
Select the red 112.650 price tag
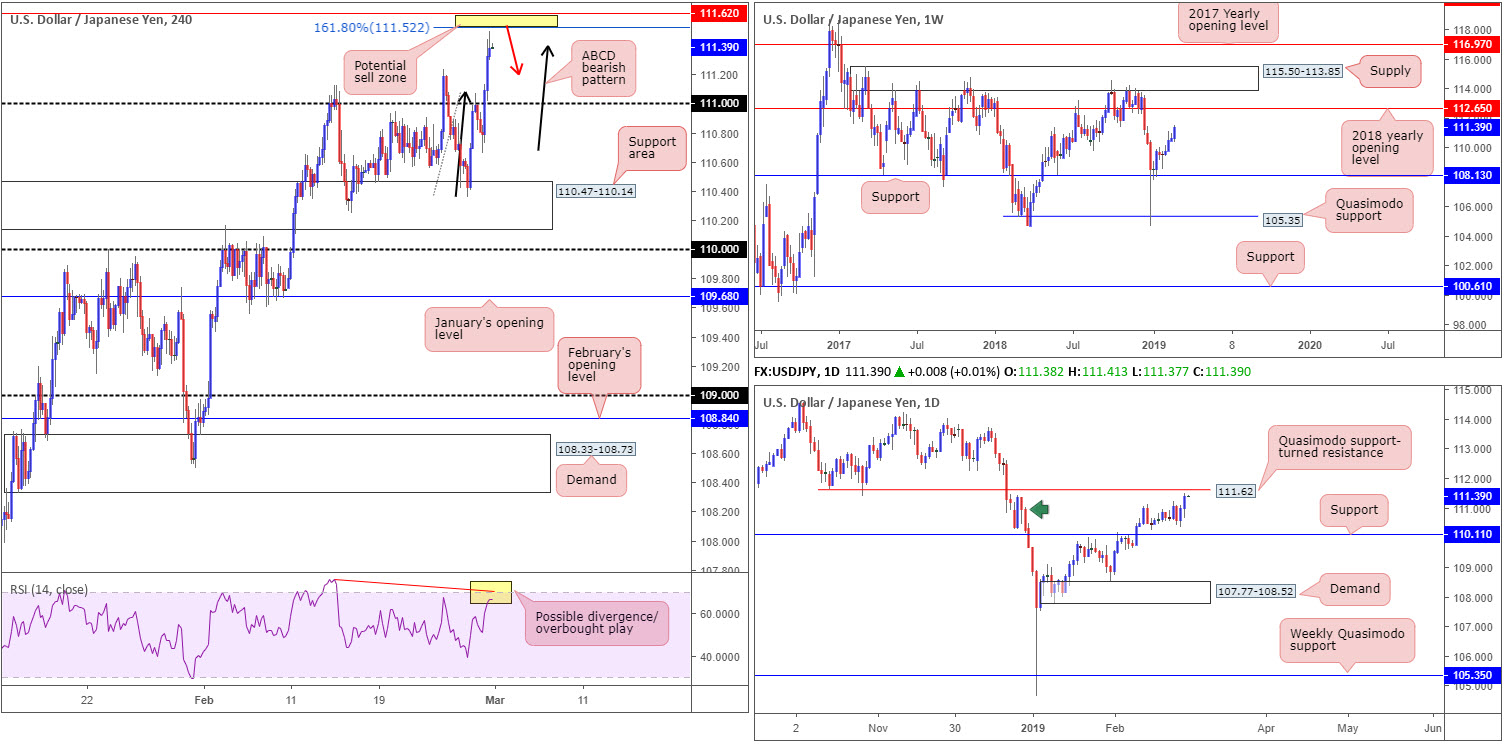(1474, 108)
